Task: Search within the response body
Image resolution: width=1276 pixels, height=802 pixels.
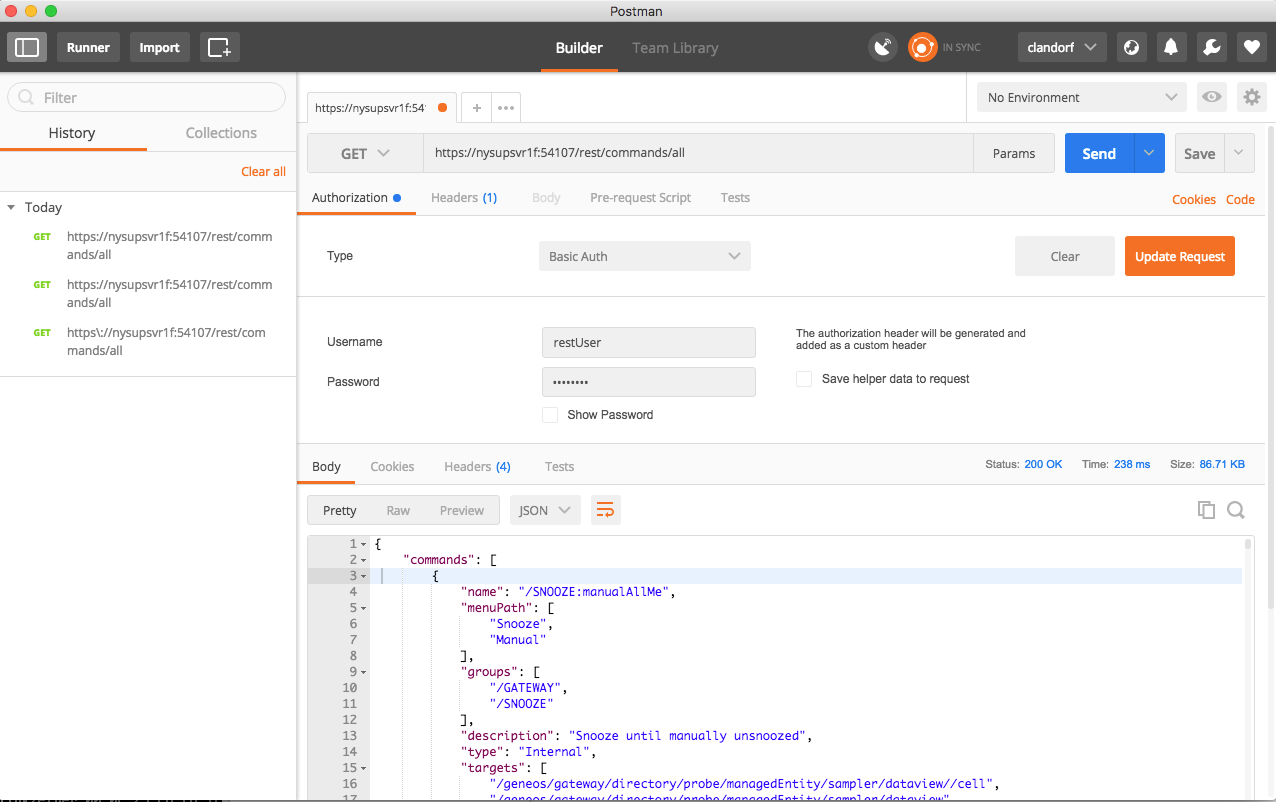Action: click(1236, 510)
